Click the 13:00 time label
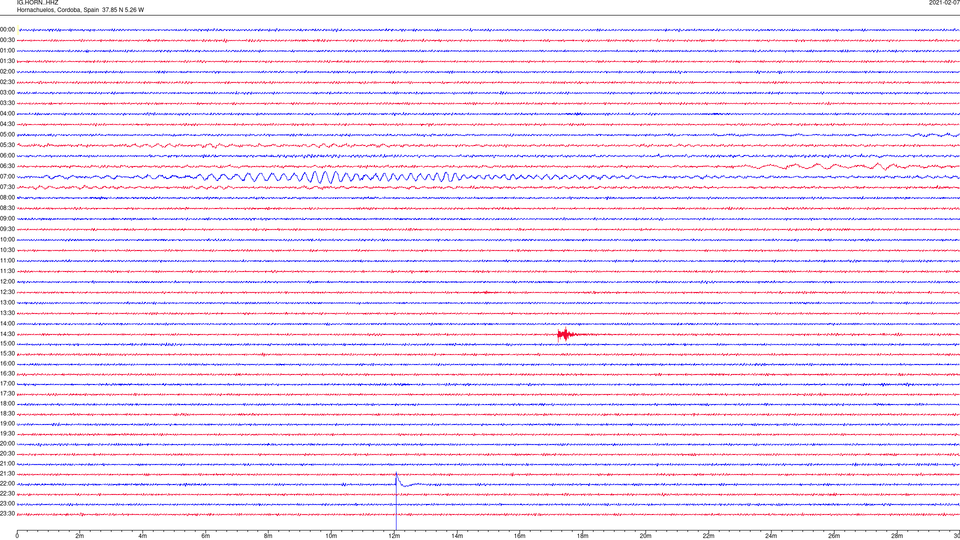 click(7, 302)
